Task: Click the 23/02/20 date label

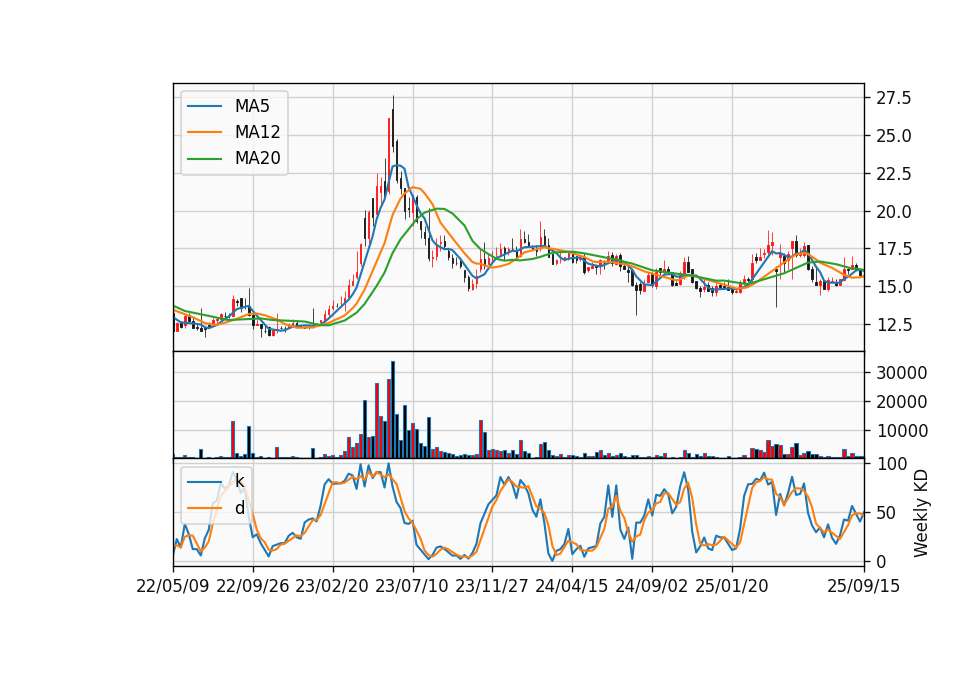Action: 332,586
